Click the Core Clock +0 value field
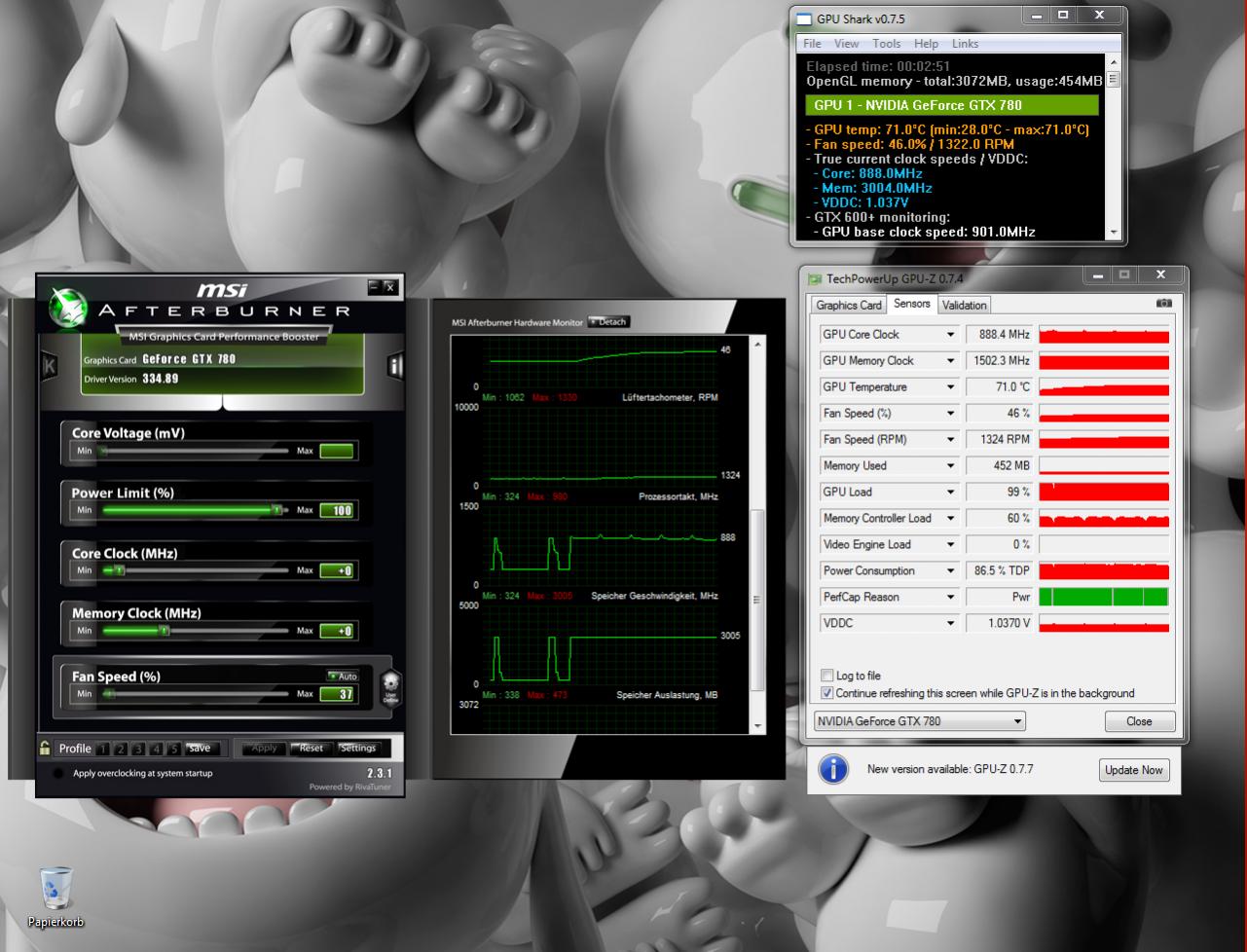 [337, 570]
